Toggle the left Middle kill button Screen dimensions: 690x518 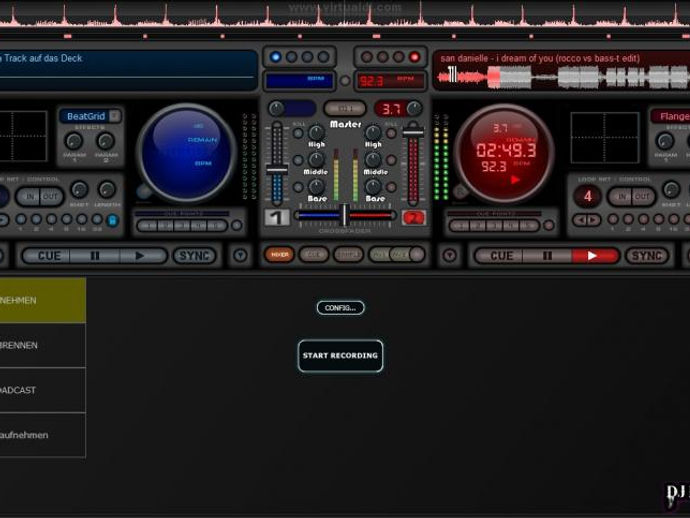pyautogui.click(x=298, y=160)
